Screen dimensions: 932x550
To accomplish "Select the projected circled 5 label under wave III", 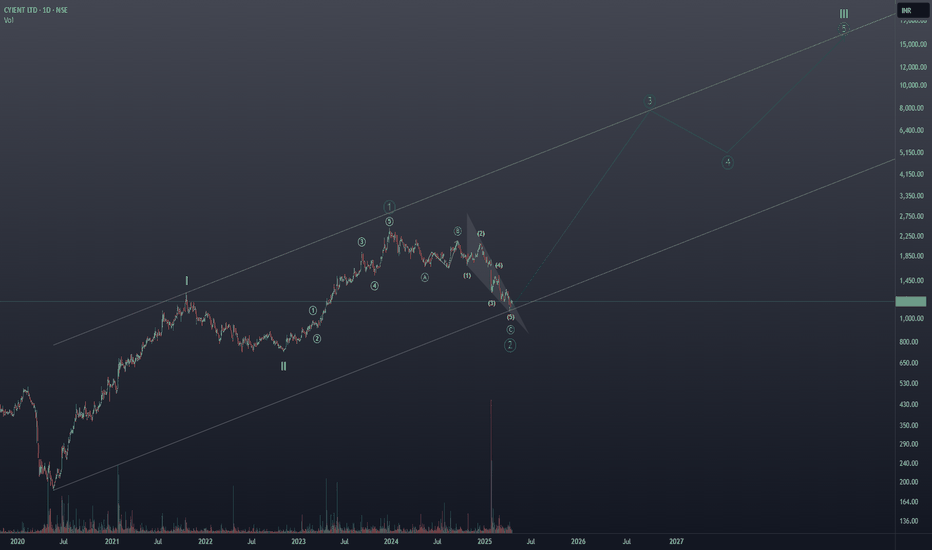I will [843, 28].
